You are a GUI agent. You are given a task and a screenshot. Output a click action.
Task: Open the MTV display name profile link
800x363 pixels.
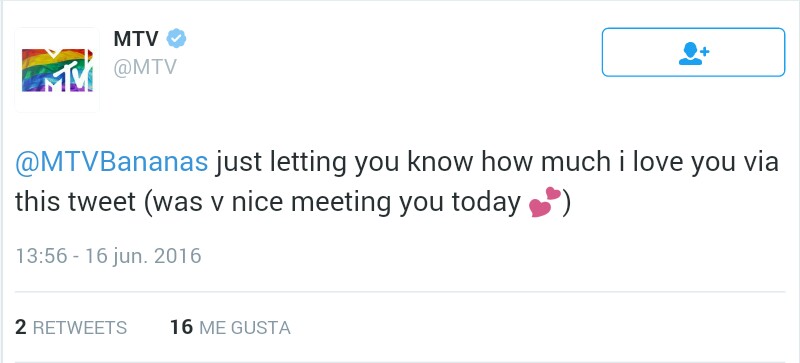point(136,39)
